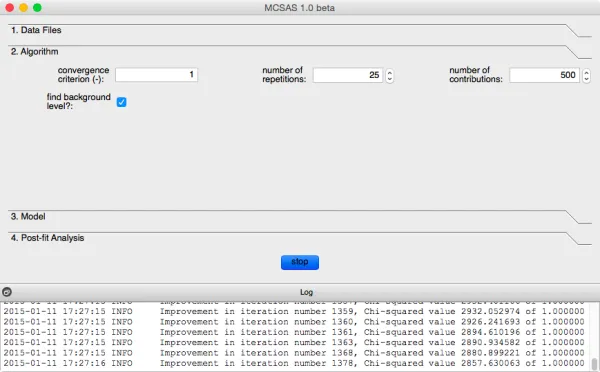Click the 'number of contributions:' label

(476, 75)
